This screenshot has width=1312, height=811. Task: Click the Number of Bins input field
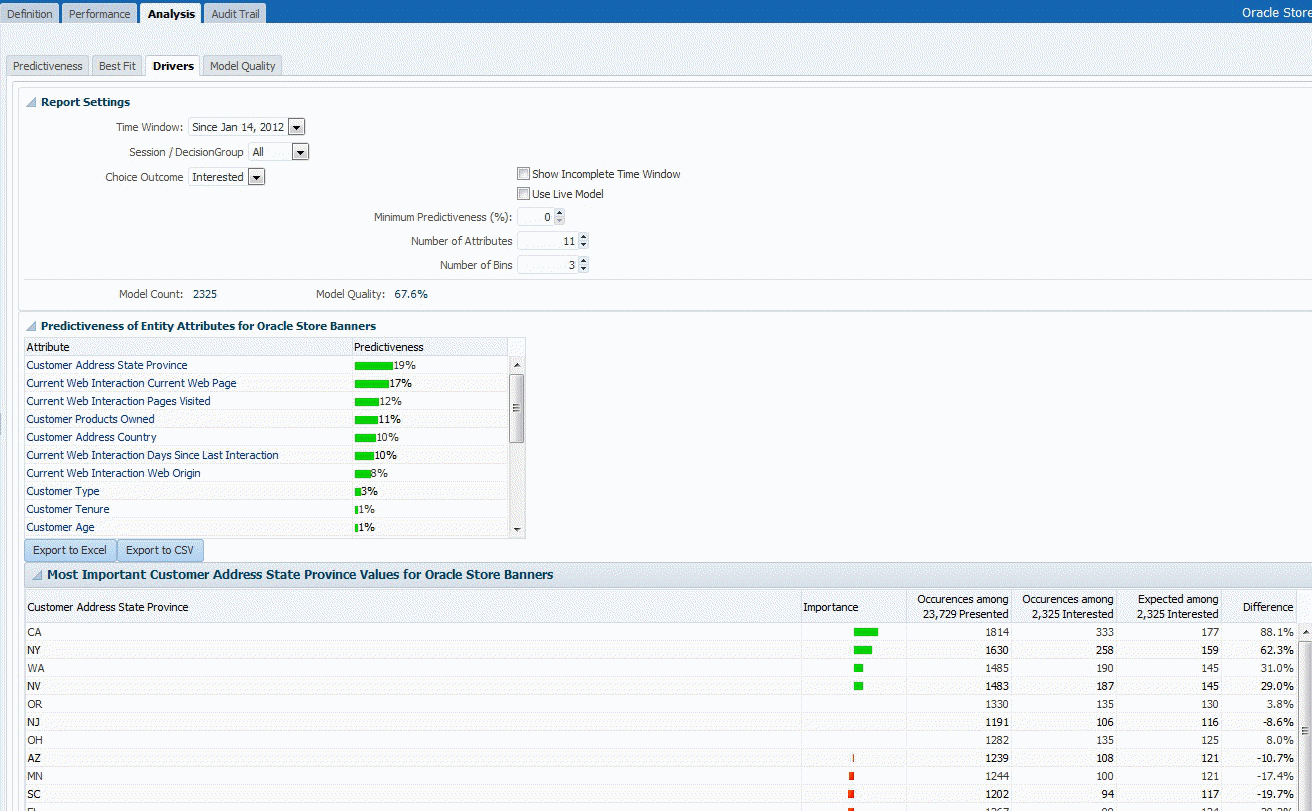[547, 265]
